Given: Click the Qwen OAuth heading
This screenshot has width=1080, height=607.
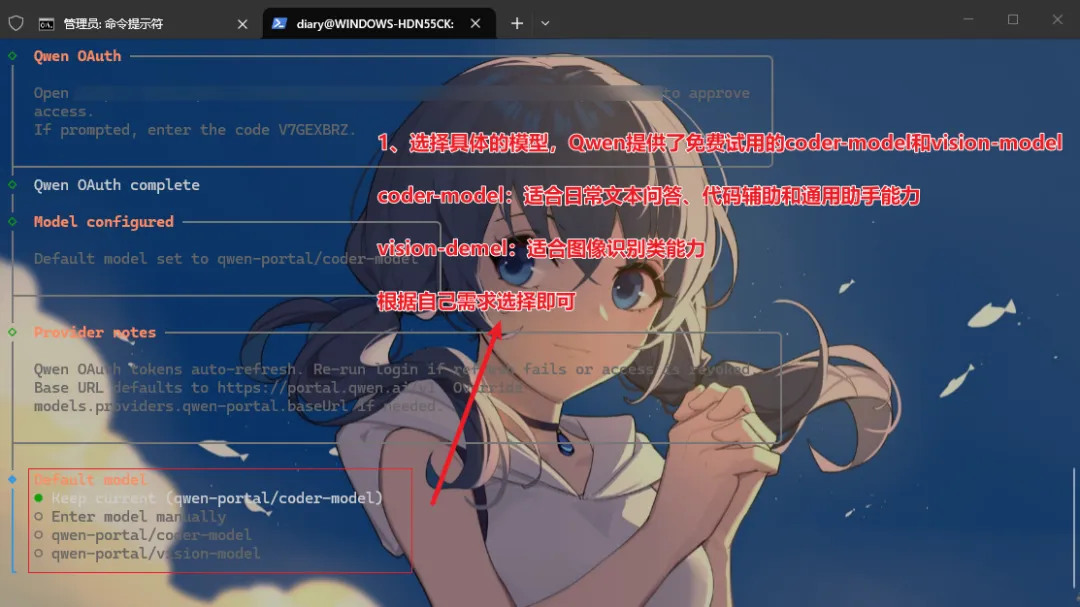Looking at the screenshot, I should [x=77, y=56].
